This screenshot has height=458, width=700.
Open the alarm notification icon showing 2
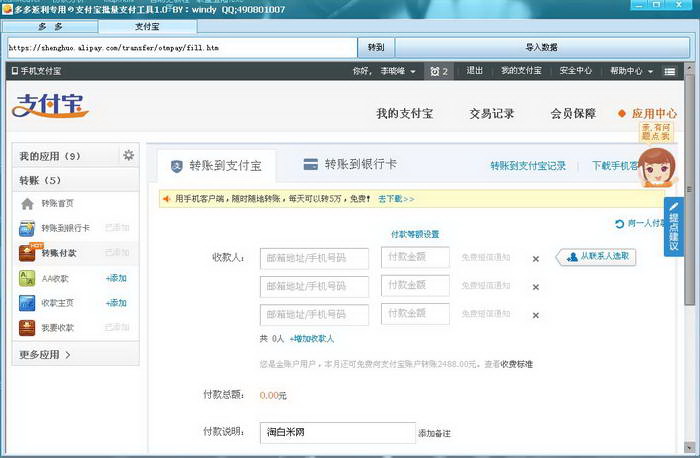coord(439,71)
